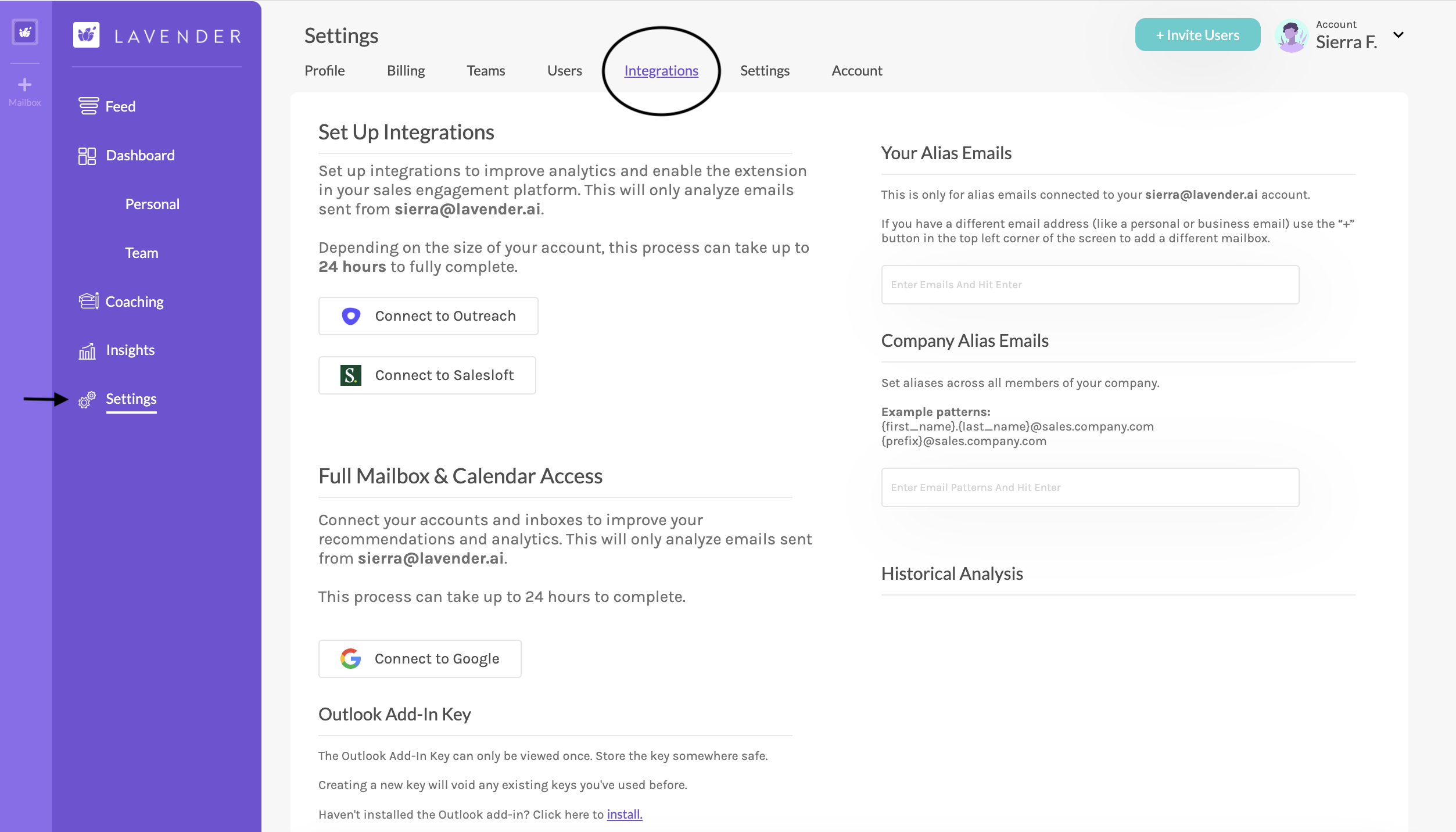Click the Outlook add-in install link
The width and height of the screenshot is (1456, 832).
(624, 814)
